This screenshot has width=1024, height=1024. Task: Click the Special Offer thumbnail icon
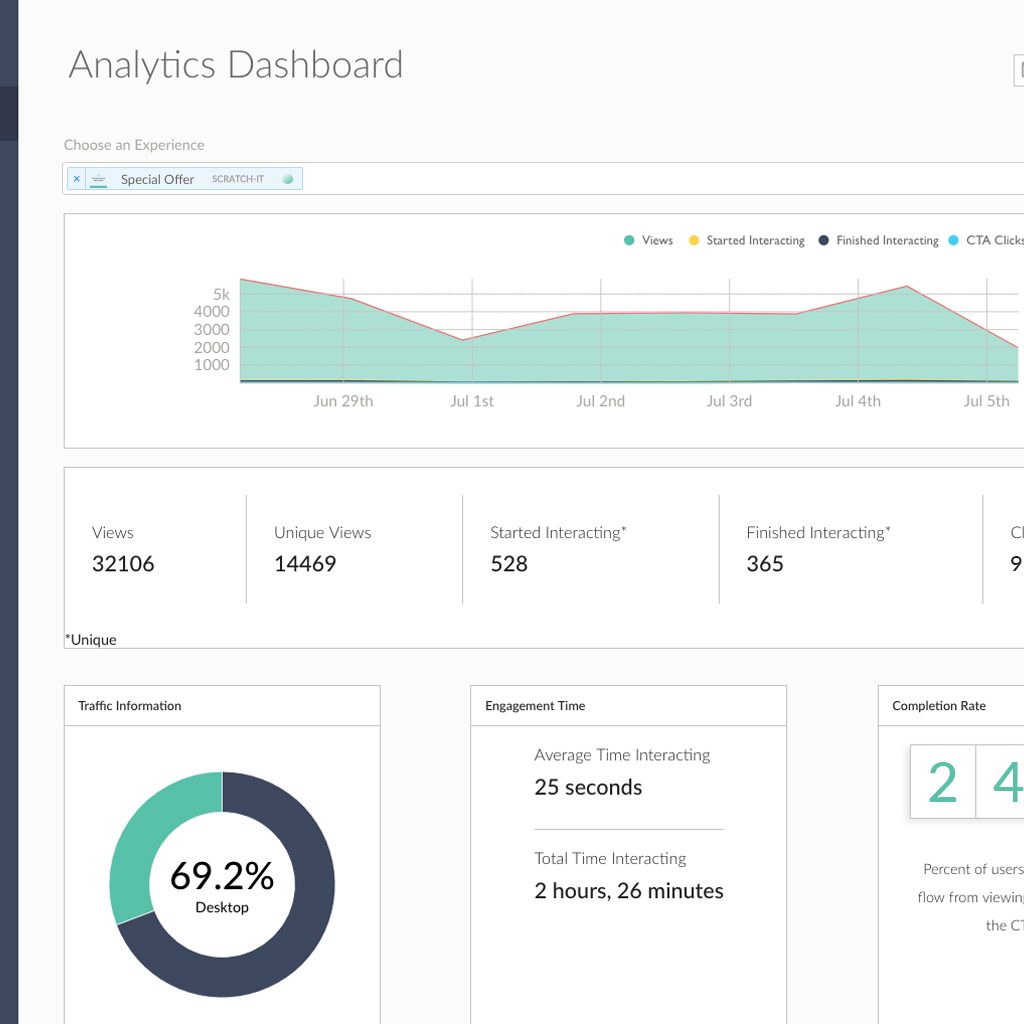(98, 179)
